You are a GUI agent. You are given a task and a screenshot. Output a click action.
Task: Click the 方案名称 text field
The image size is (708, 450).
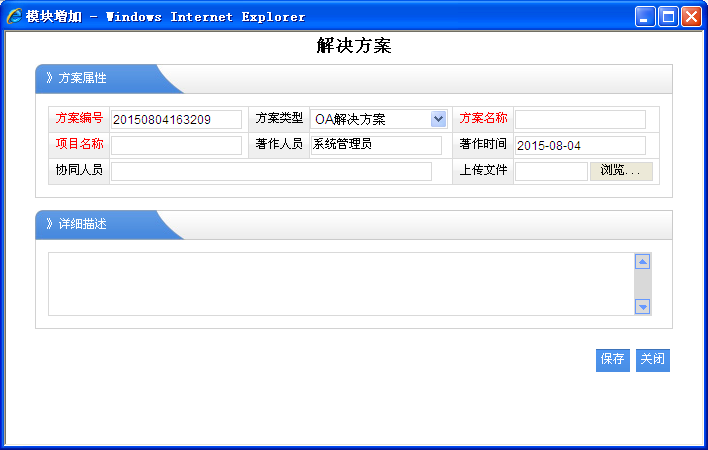[580, 119]
